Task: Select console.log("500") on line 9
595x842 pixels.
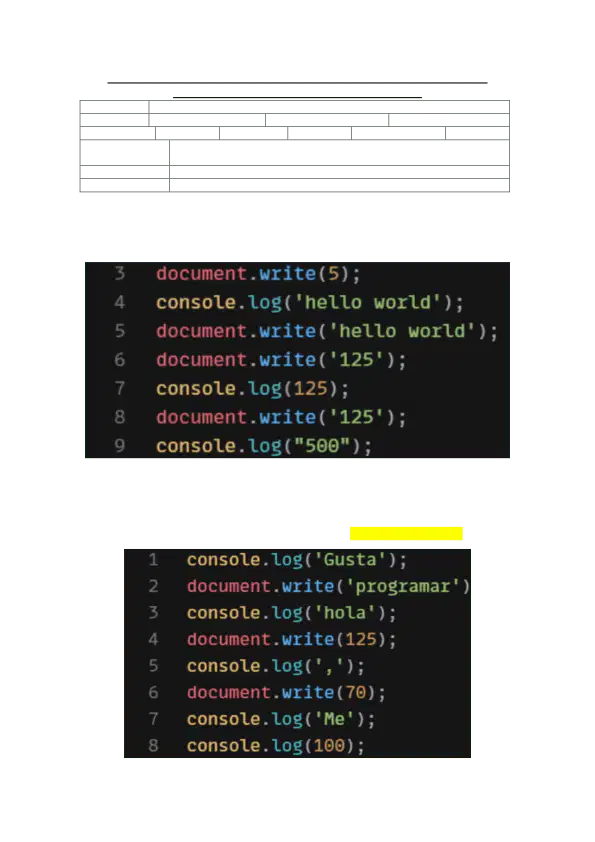Action: [264, 446]
